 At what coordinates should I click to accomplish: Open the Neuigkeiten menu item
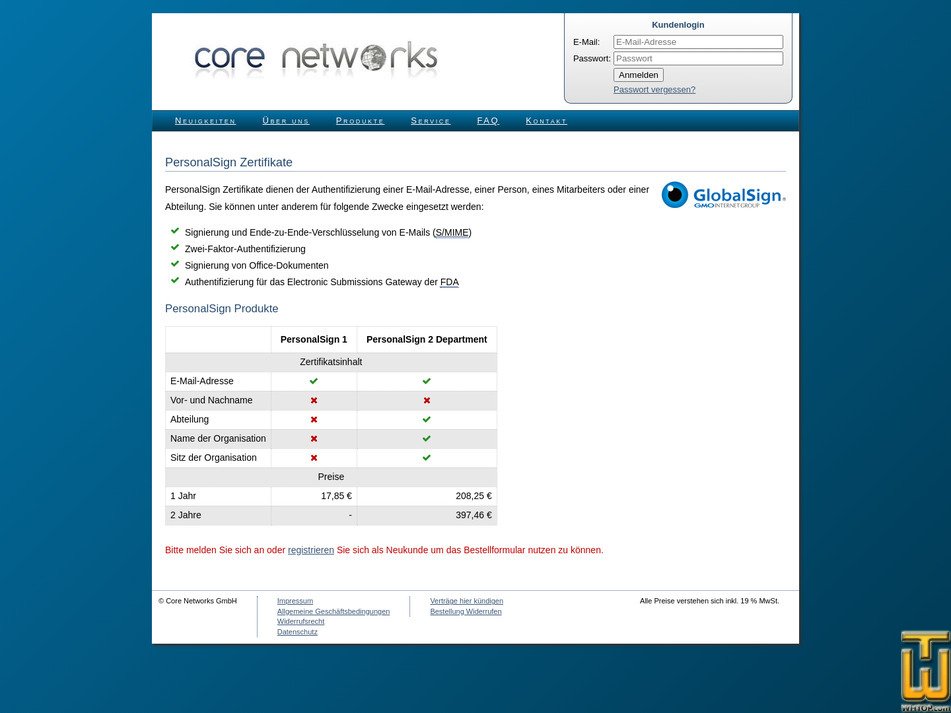pyautogui.click(x=205, y=121)
